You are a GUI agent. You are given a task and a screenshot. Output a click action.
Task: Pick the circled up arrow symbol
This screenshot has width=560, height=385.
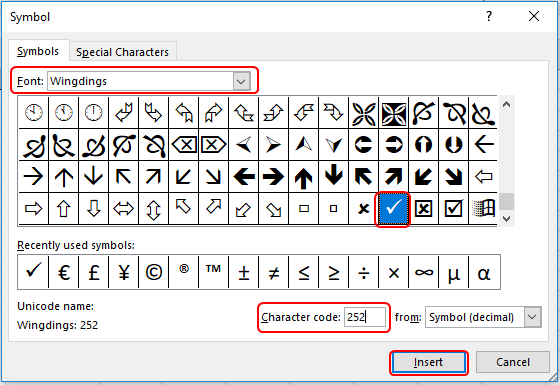(423, 145)
